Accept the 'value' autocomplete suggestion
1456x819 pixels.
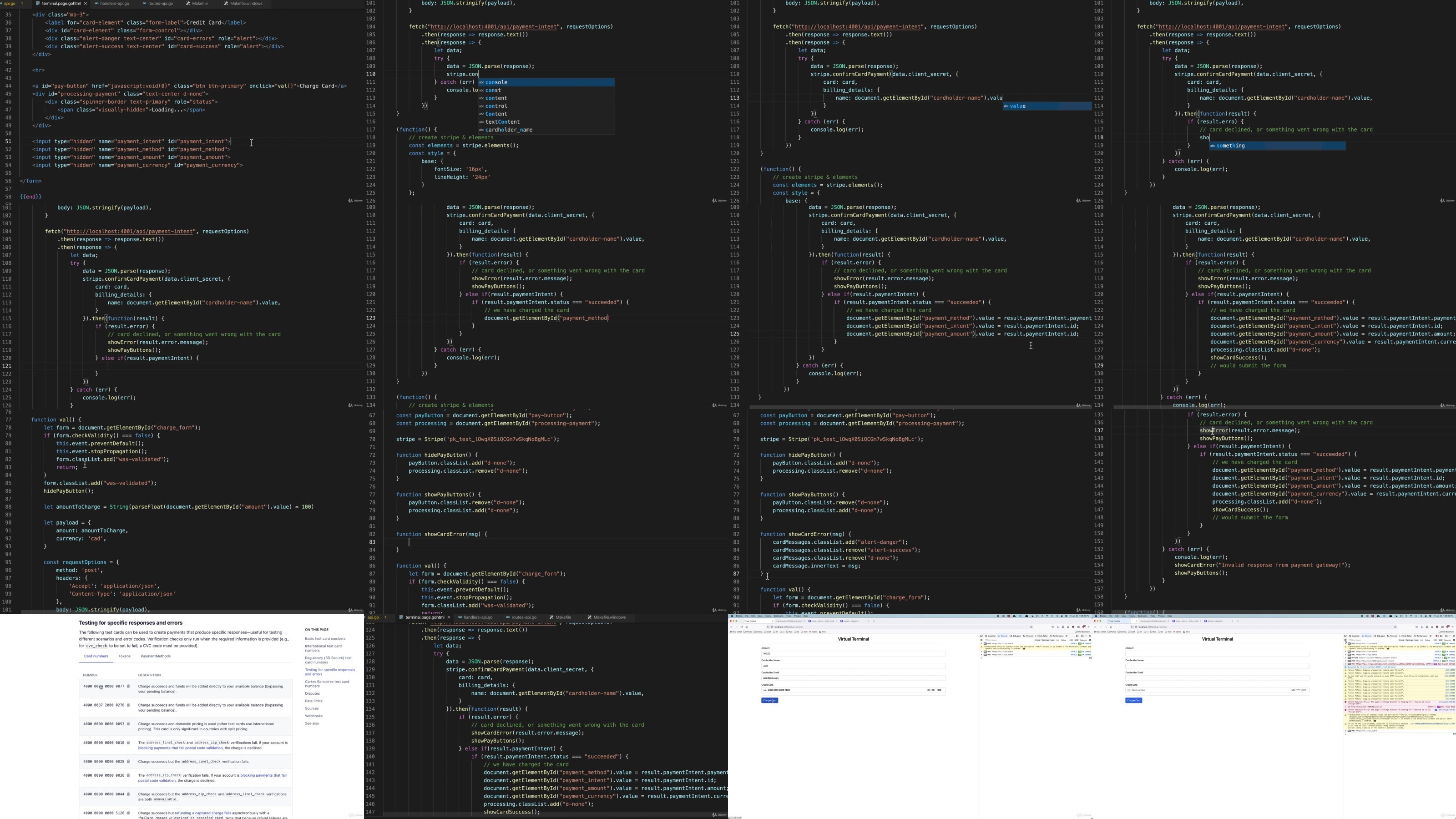point(1047,106)
